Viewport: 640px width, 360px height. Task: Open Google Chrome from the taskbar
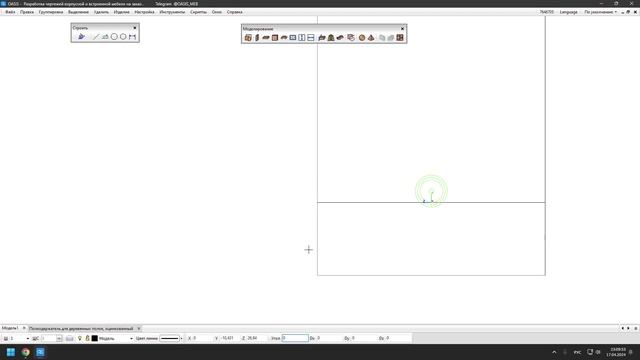click(x=26, y=352)
